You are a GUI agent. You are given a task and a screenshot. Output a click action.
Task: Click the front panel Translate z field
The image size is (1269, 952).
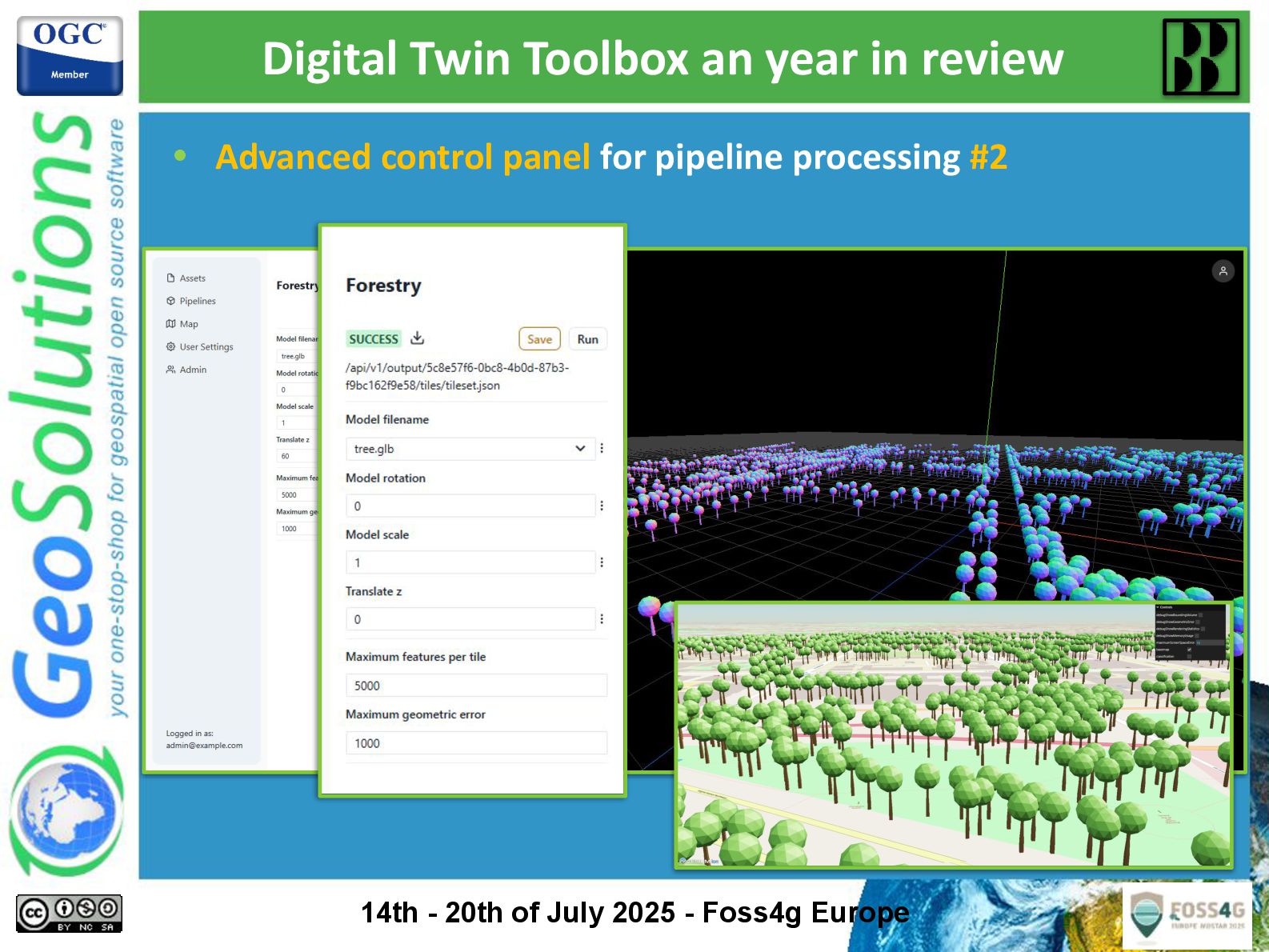coord(470,619)
